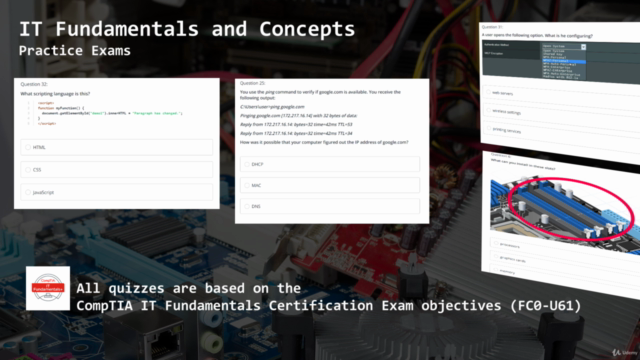The image size is (640, 360).
Task: Click 'What scripting language is this?' text
Action: tap(55, 94)
